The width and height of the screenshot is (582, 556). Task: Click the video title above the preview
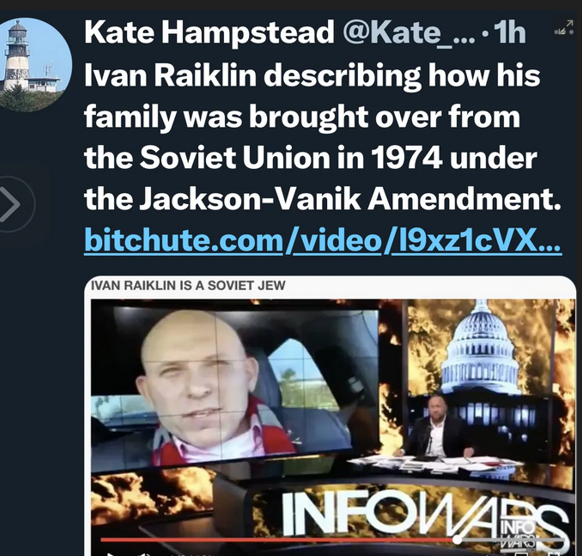tap(188, 286)
